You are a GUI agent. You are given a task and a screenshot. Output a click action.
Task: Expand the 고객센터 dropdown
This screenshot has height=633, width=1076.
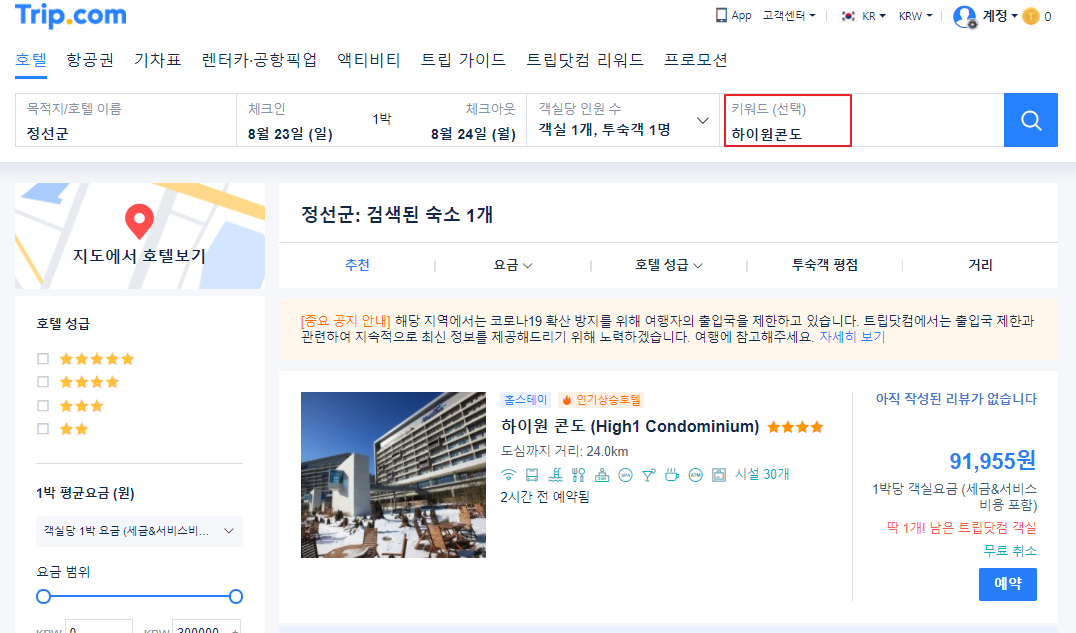[x=788, y=16]
